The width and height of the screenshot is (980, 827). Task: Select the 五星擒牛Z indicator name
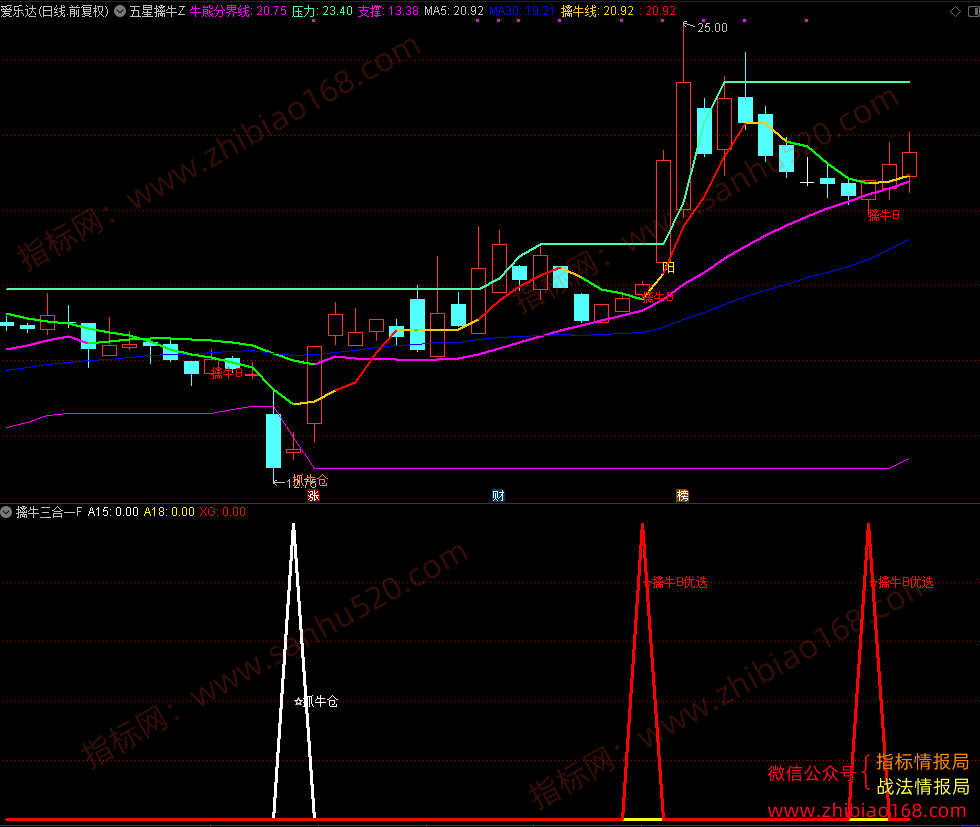coord(157,11)
